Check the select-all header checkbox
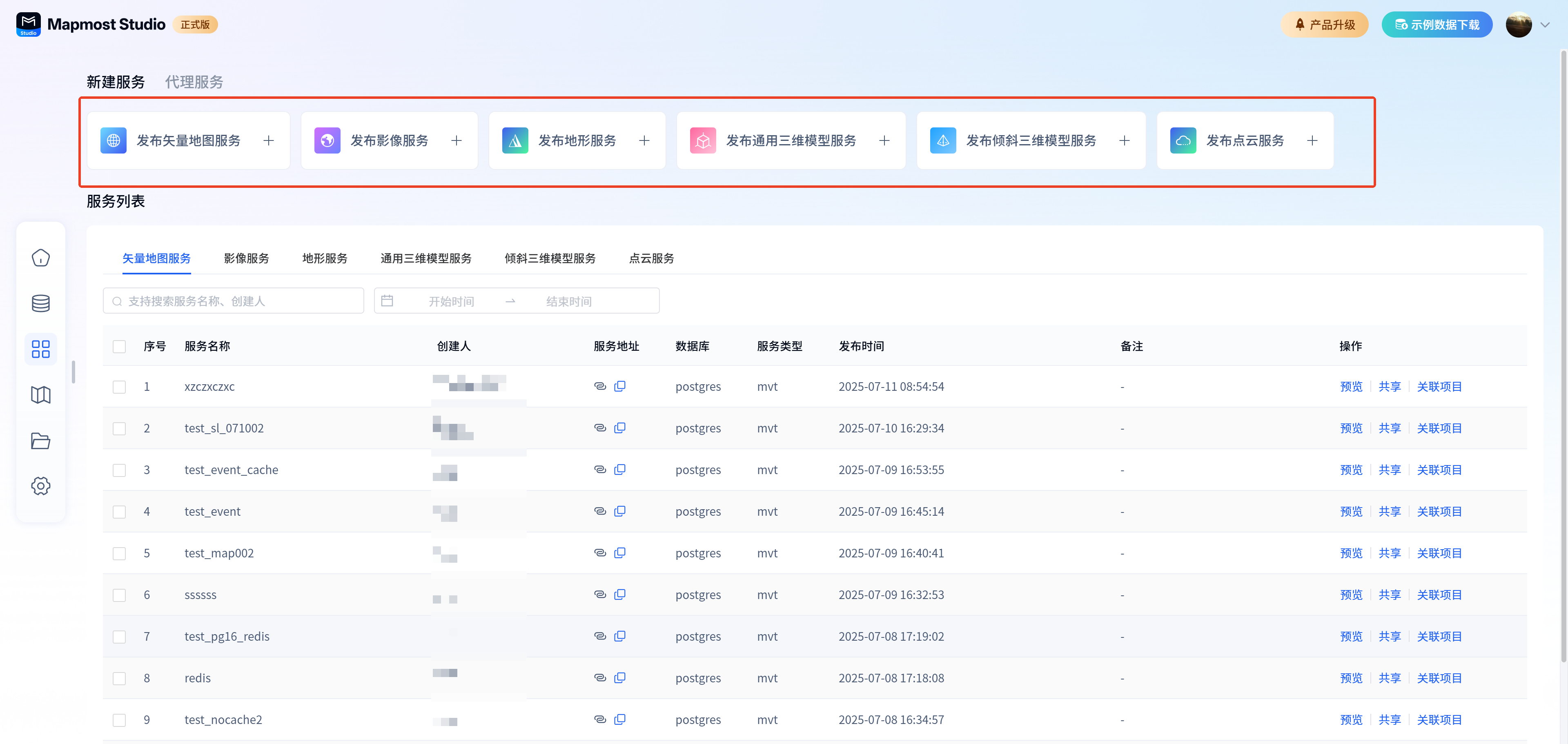 point(119,346)
